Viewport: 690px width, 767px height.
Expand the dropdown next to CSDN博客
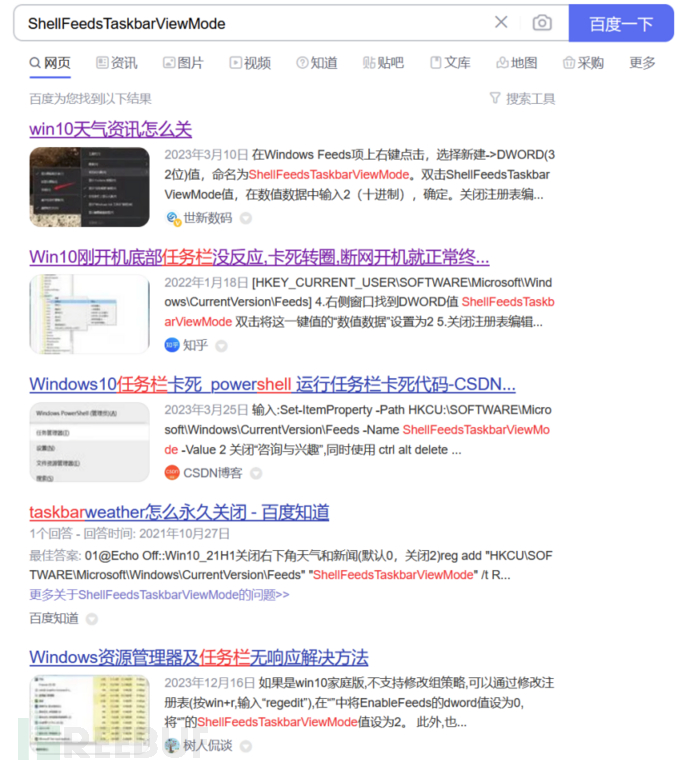tap(256, 473)
